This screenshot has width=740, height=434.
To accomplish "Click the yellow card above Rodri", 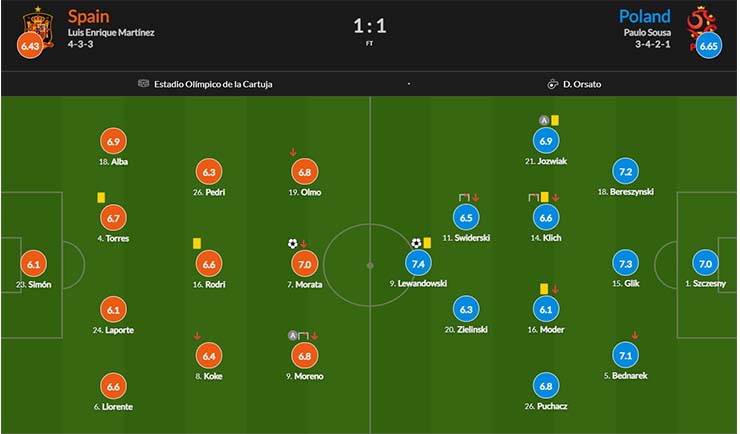I will click(x=197, y=243).
